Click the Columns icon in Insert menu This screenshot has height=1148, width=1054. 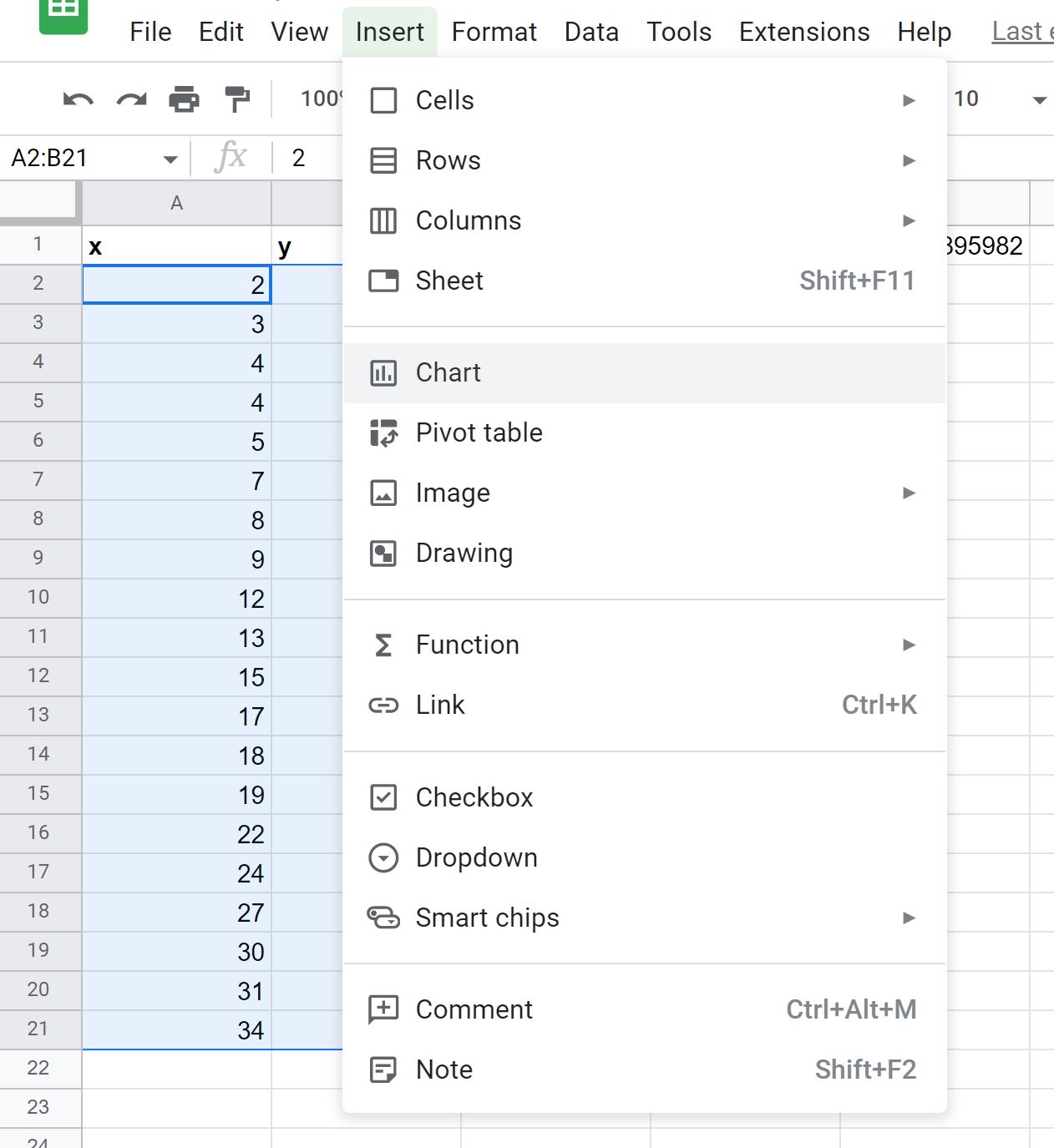(383, 220)
